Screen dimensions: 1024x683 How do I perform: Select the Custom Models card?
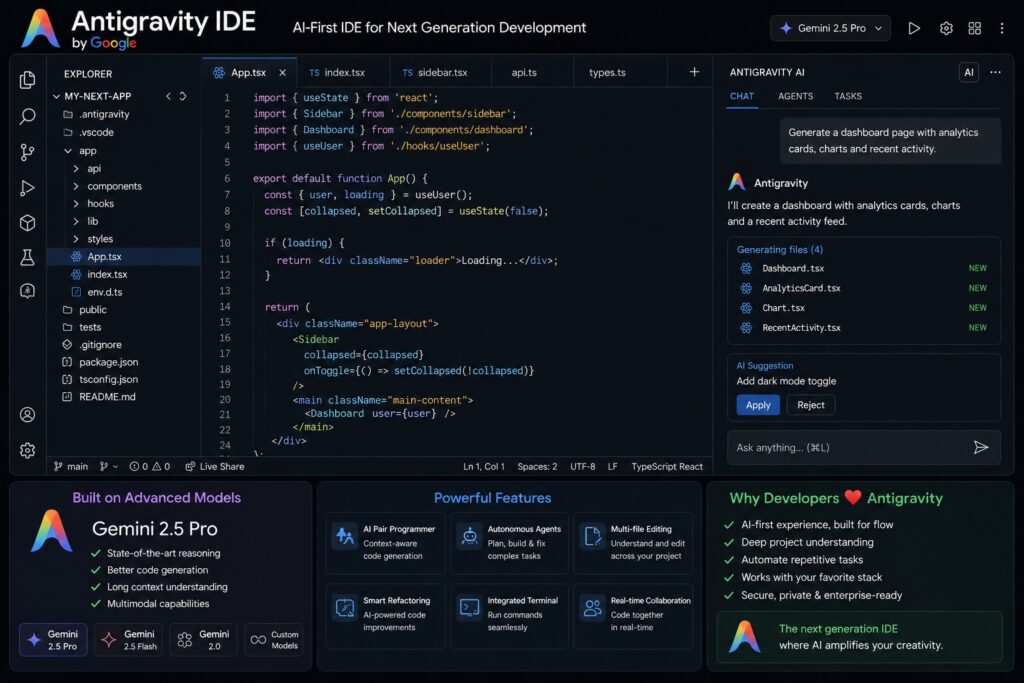(x=274, y=640)
